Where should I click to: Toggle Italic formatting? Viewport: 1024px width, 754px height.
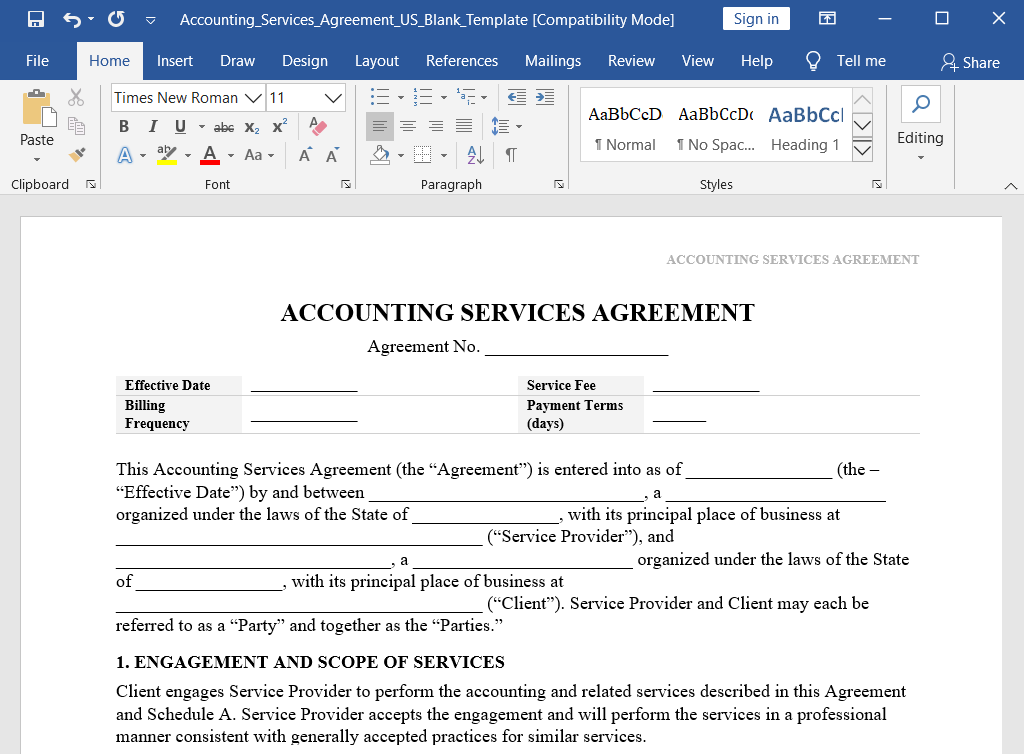point(153,127)
